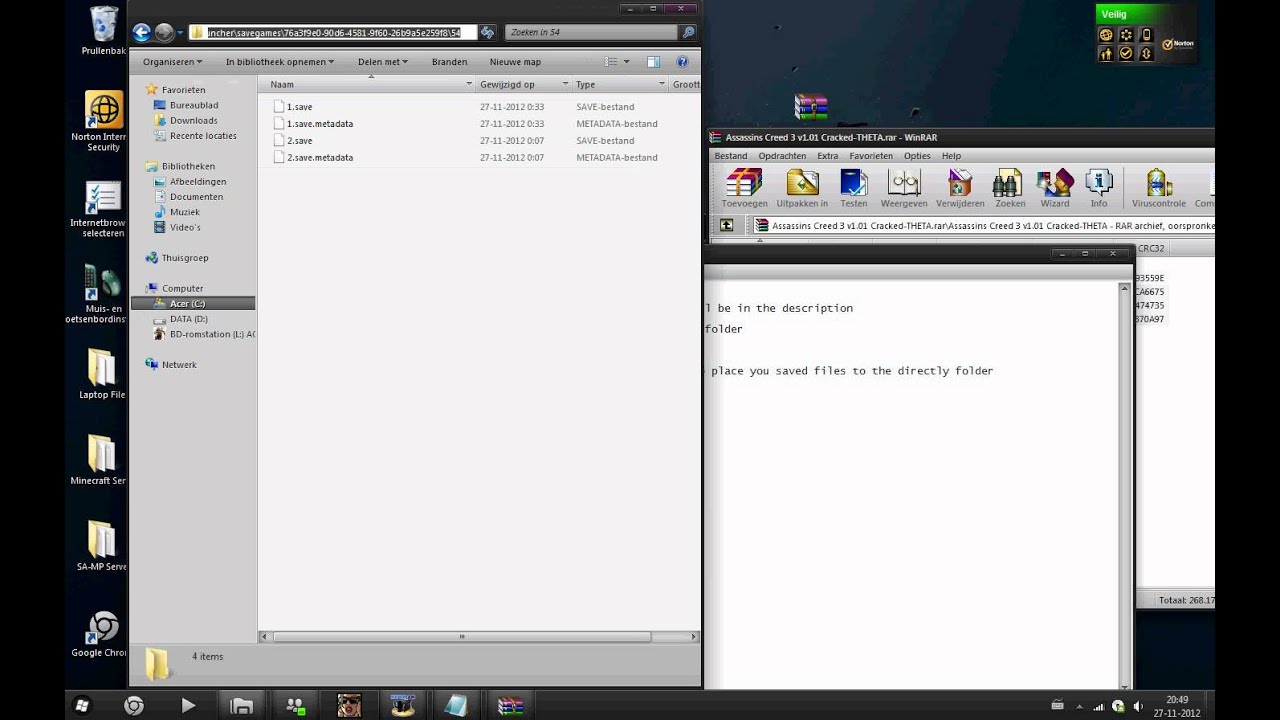This screenshot has height=720, width=1280.
Task: Open the recent pages history arrow
Action: (180, 33)
